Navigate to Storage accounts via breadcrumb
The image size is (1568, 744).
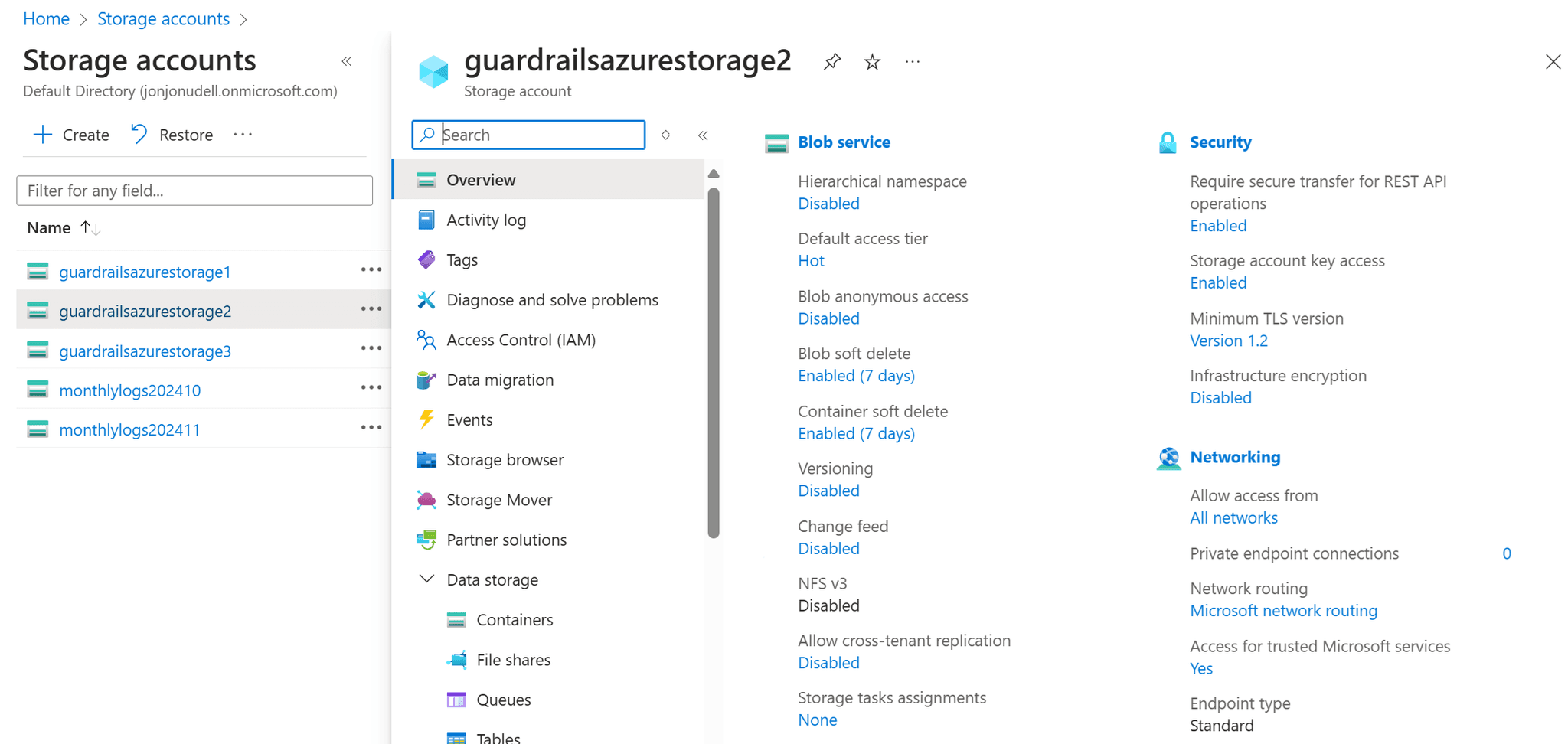coord(163,18)
